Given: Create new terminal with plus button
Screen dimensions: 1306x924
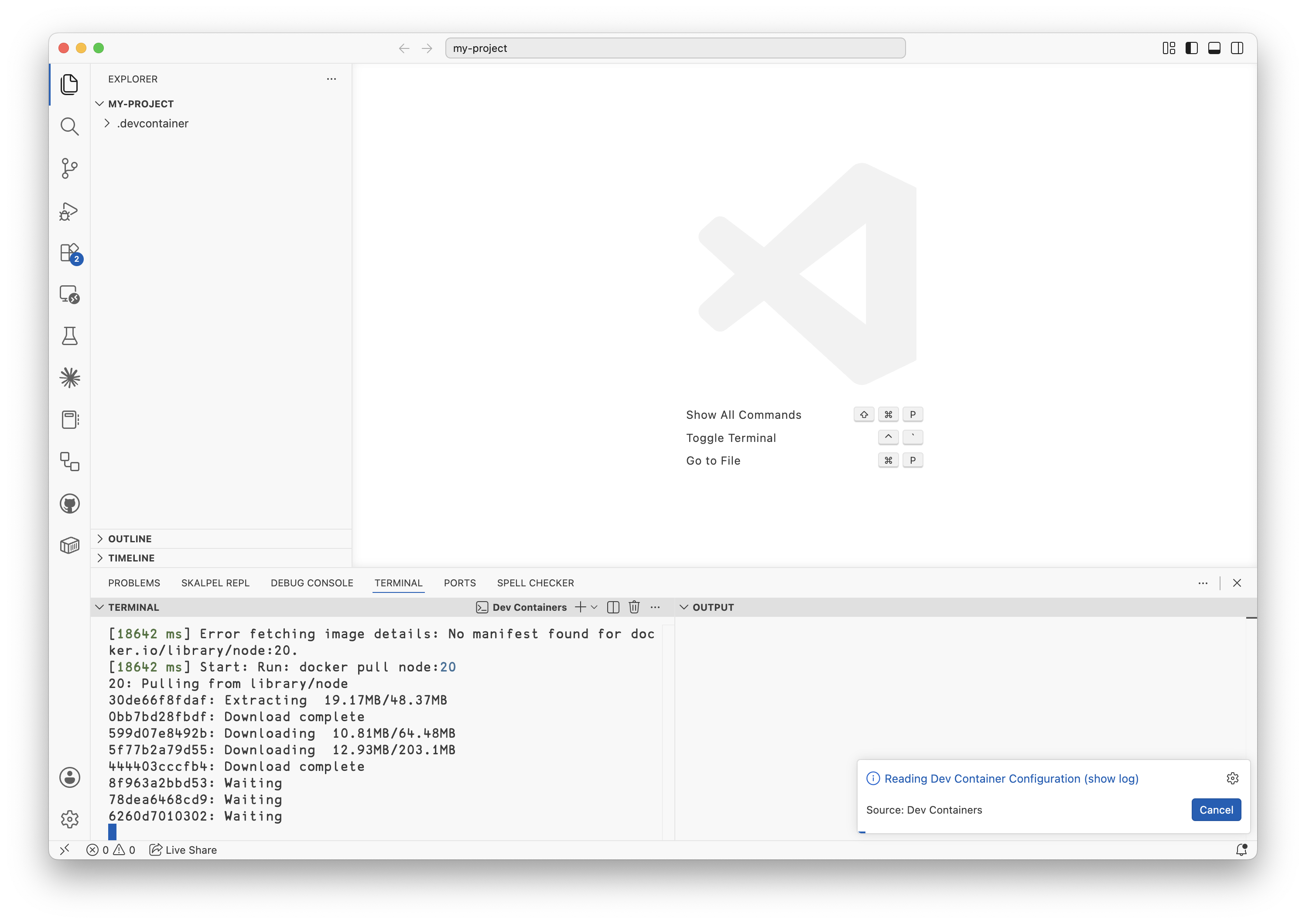Looking at the screenshot, I should (x=580, y=607).
